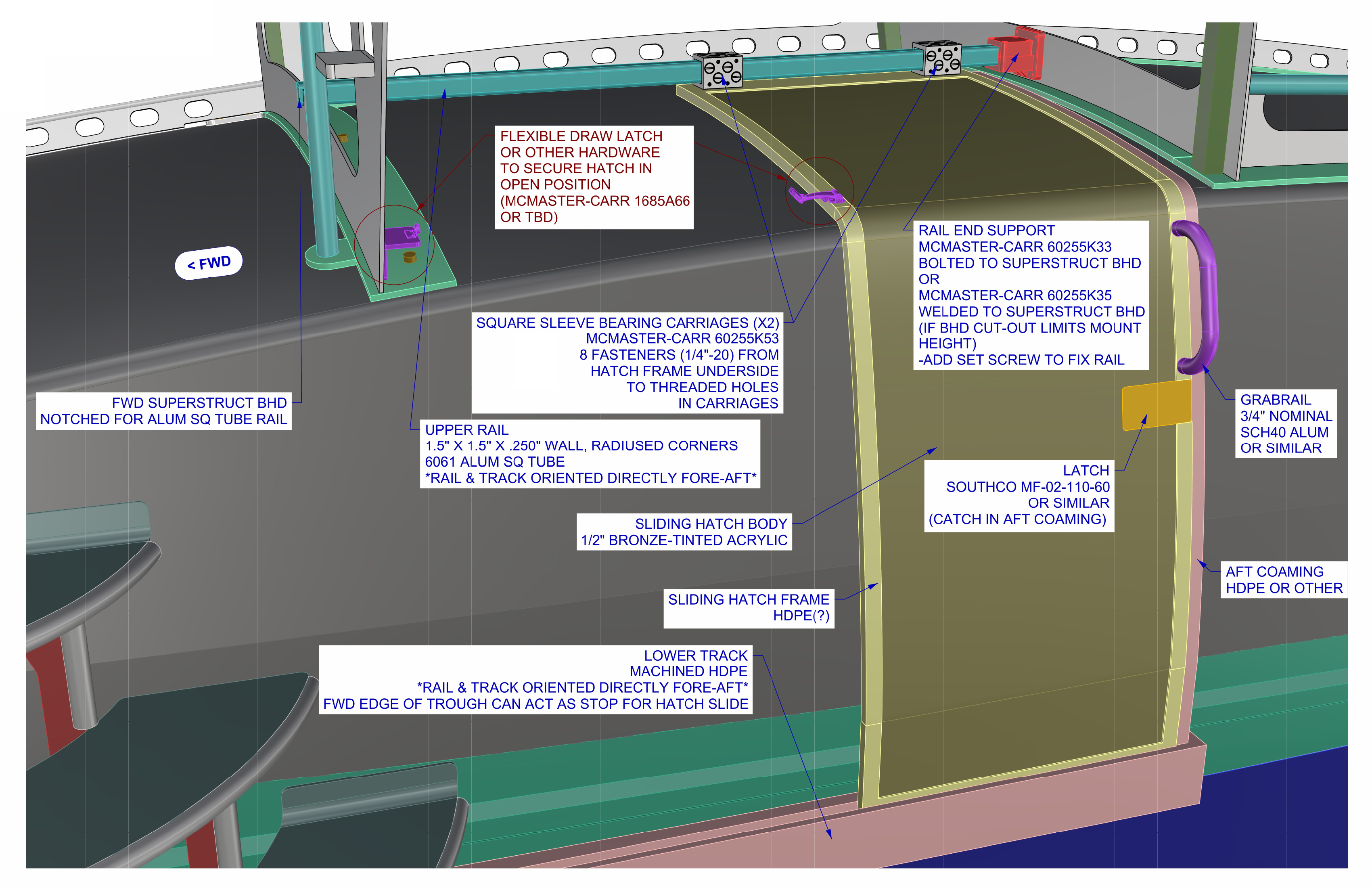
Task: Click the "< FWD" direction label
Action: tap(208, 264)
